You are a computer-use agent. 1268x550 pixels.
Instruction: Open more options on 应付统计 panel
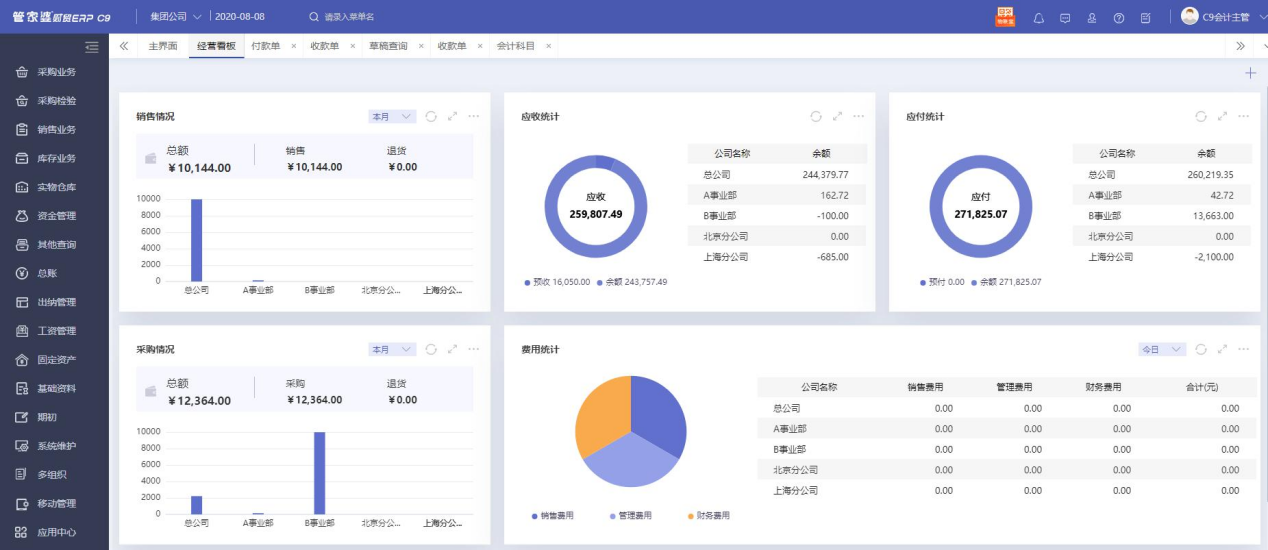[1244, 116]
